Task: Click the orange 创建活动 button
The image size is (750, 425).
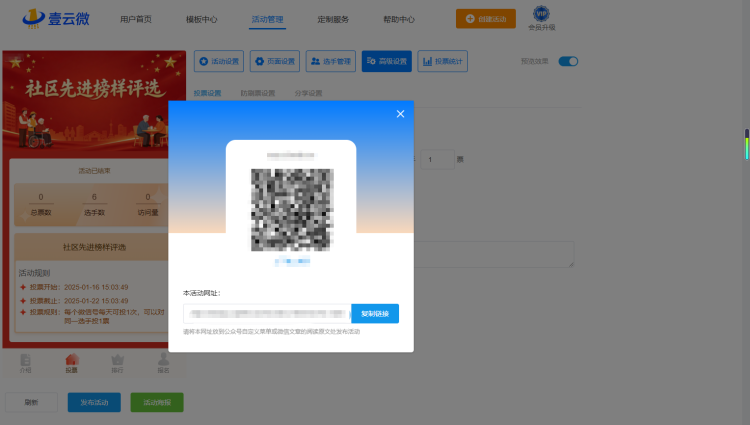Action: (x=485, y=19)
